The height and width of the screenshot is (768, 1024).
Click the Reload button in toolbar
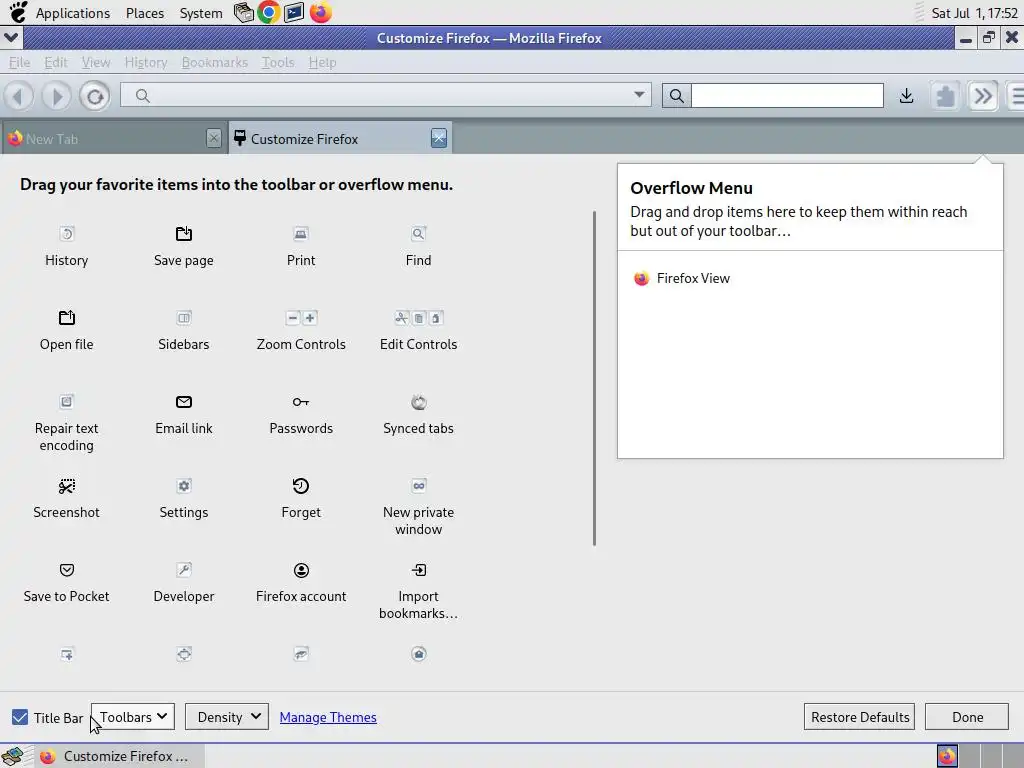(95, 96)
